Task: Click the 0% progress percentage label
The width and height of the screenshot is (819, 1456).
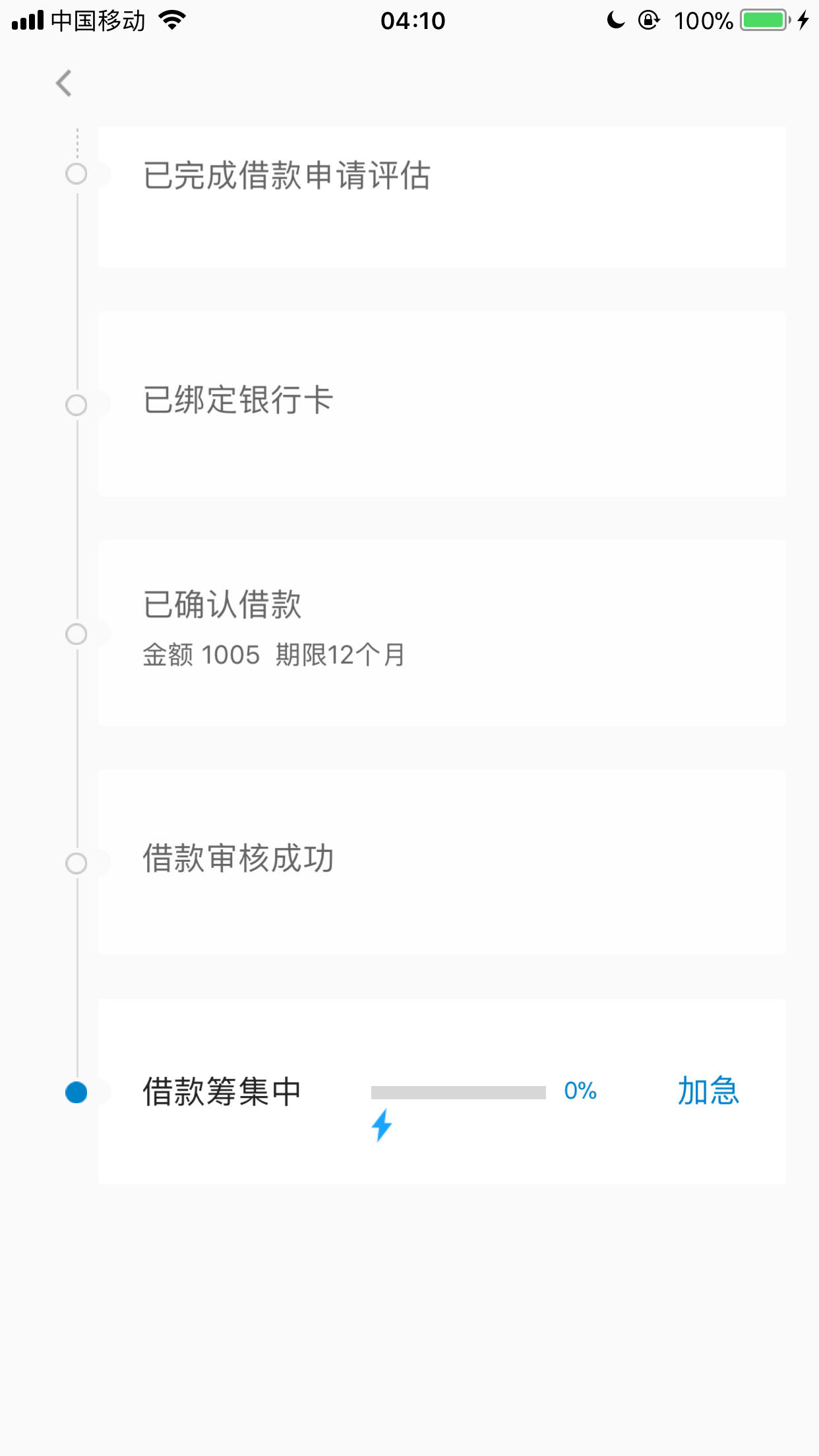Action: click(580, 1091)
